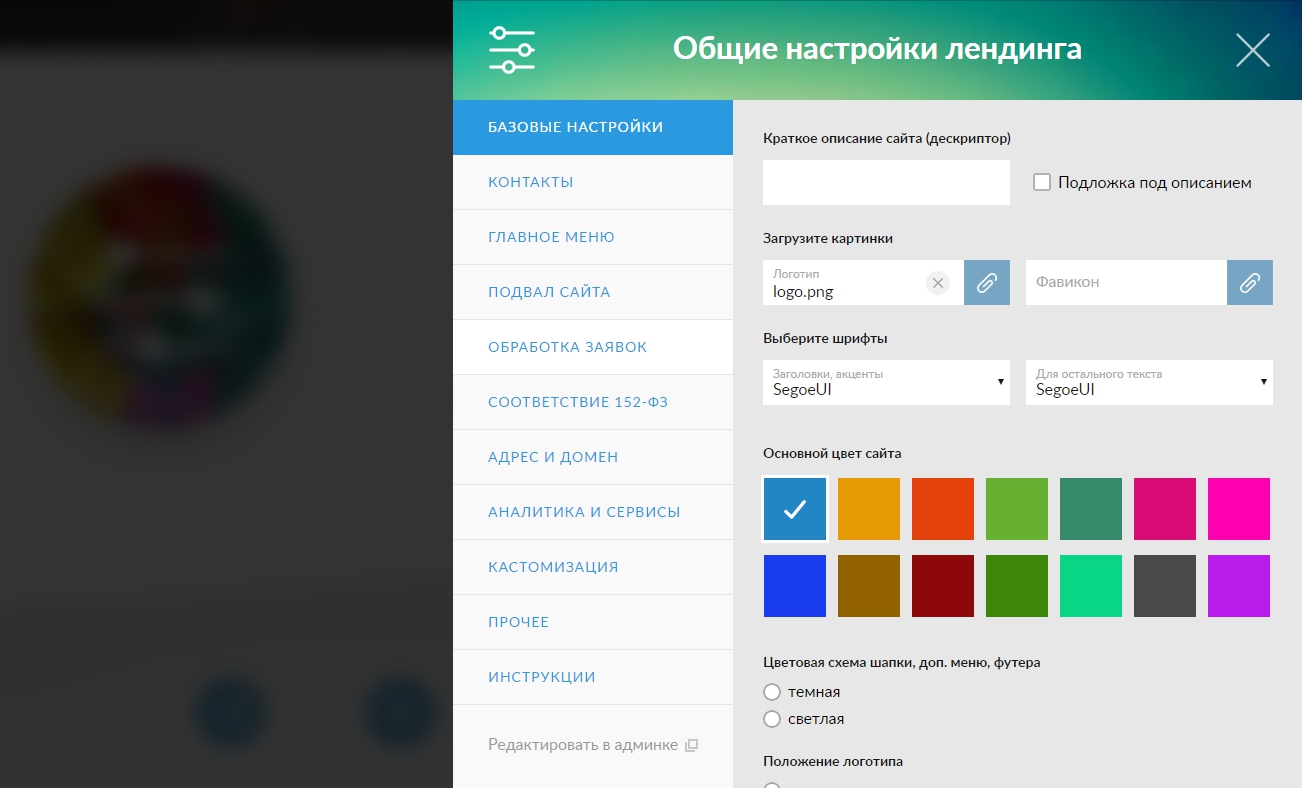Click the paperclip icon for Фавикон upload
This screenshot has width=1302, height=788.
tap(1249, 283)
